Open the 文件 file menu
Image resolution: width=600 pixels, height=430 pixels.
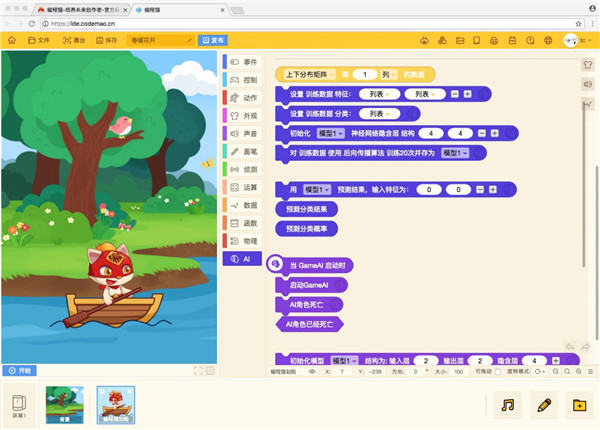click(x=39, y=40)
